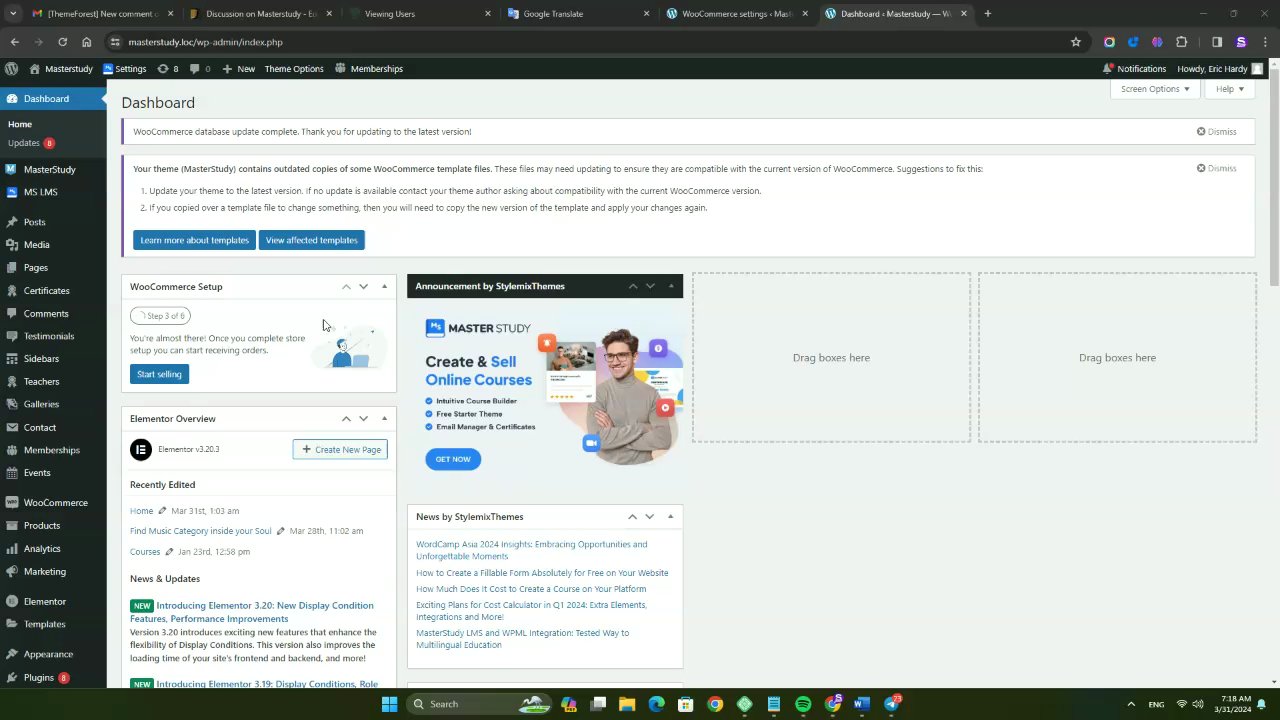Open Theme Options in admin bar
The image size is (1280, 720).
(x=294, y=69)
